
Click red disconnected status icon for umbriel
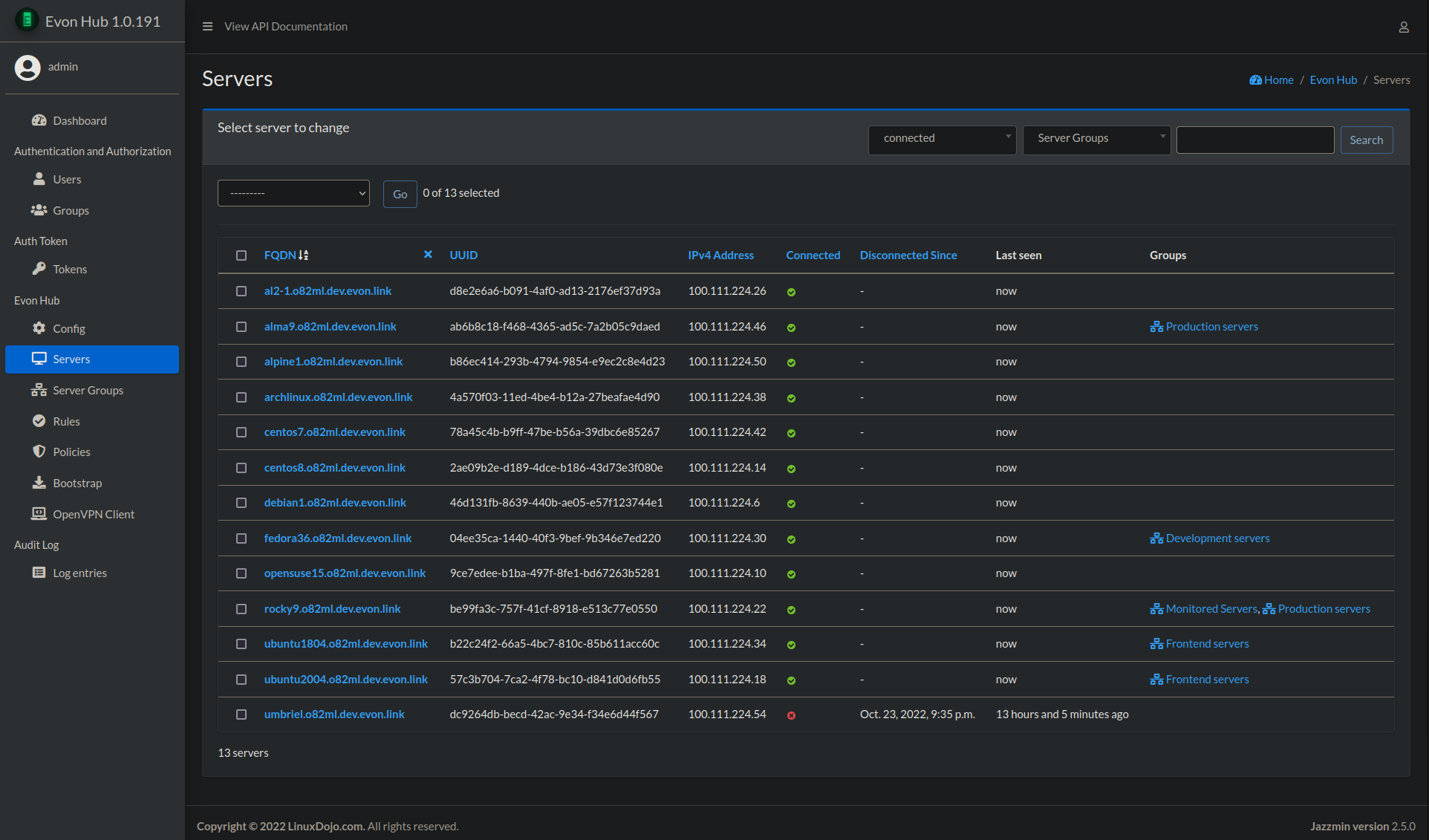point(791,715)
